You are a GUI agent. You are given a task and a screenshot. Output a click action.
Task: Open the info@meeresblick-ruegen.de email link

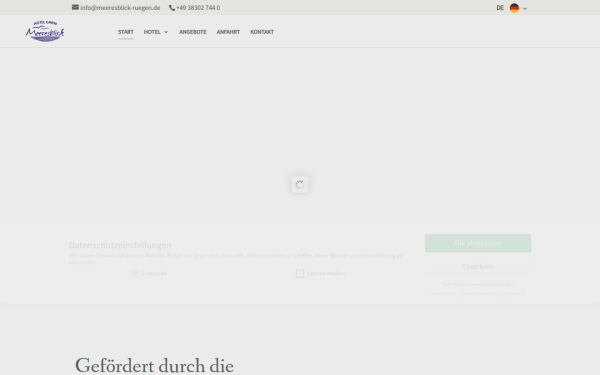click(120, 8)
